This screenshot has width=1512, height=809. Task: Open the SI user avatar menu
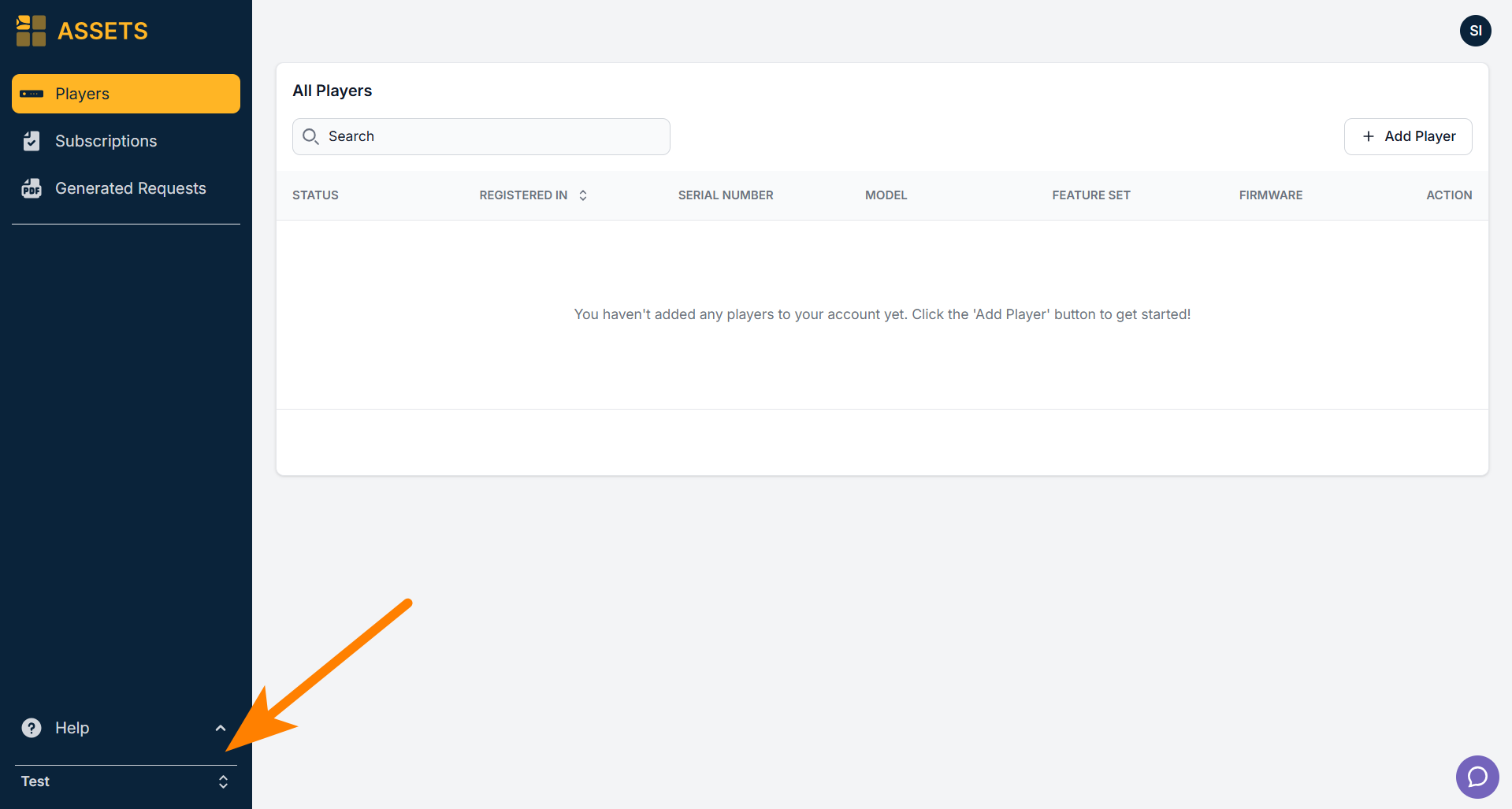click(x=1476, y=31)
